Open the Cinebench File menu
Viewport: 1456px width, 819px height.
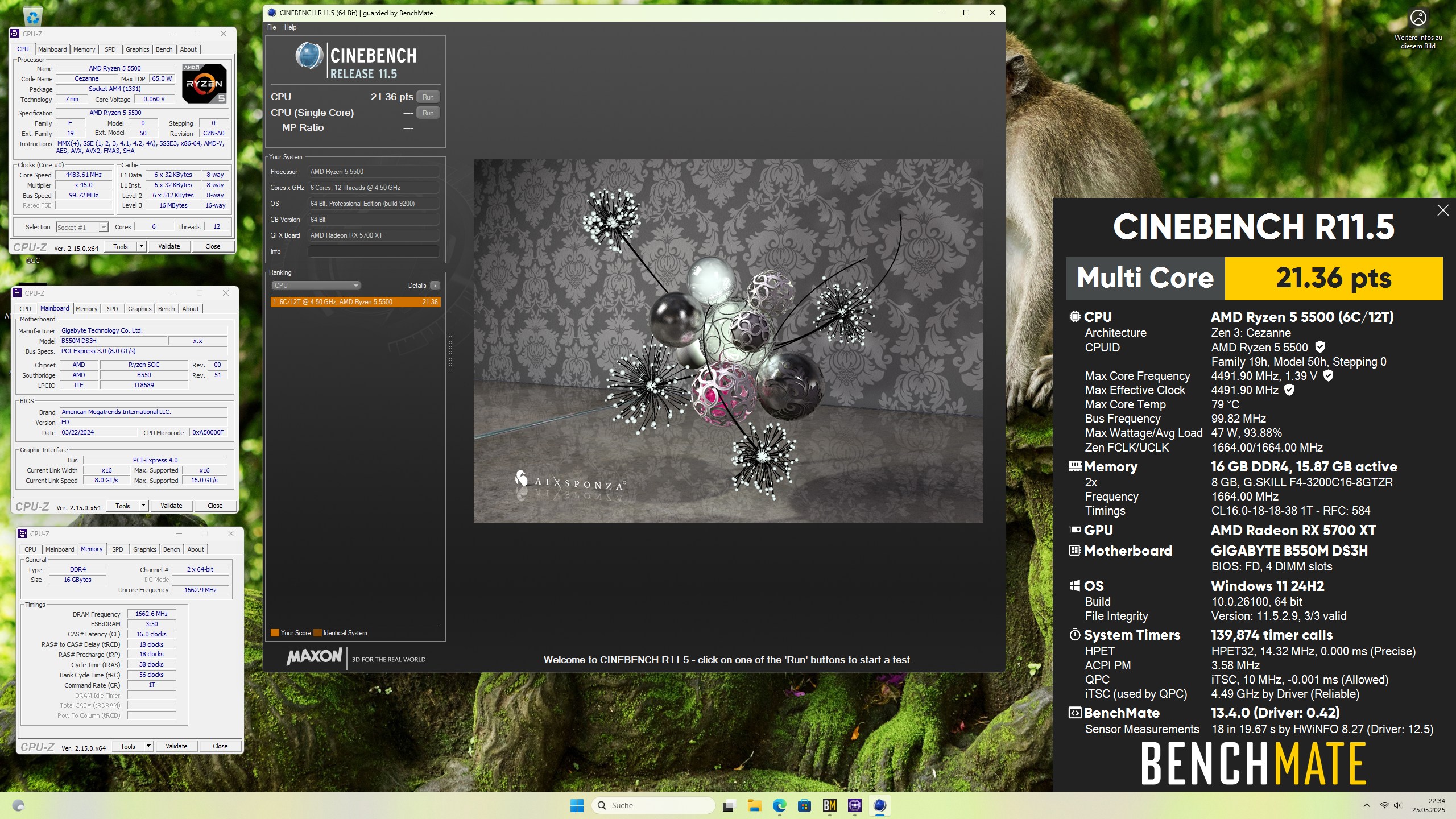pos(272,27)
